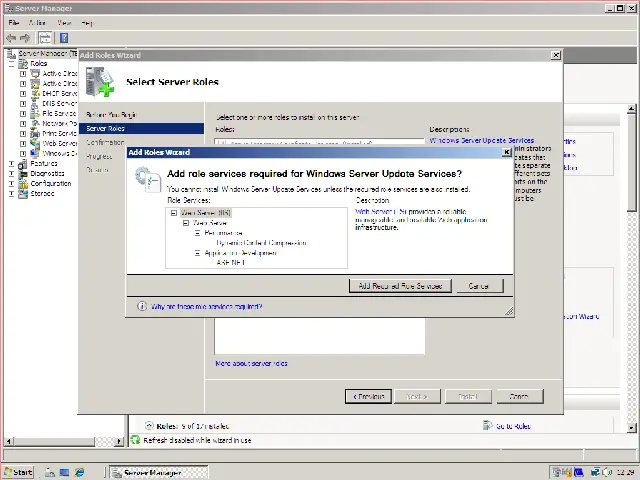Click the Print Services role icon
640x480 pixels.
click(35, 133)
